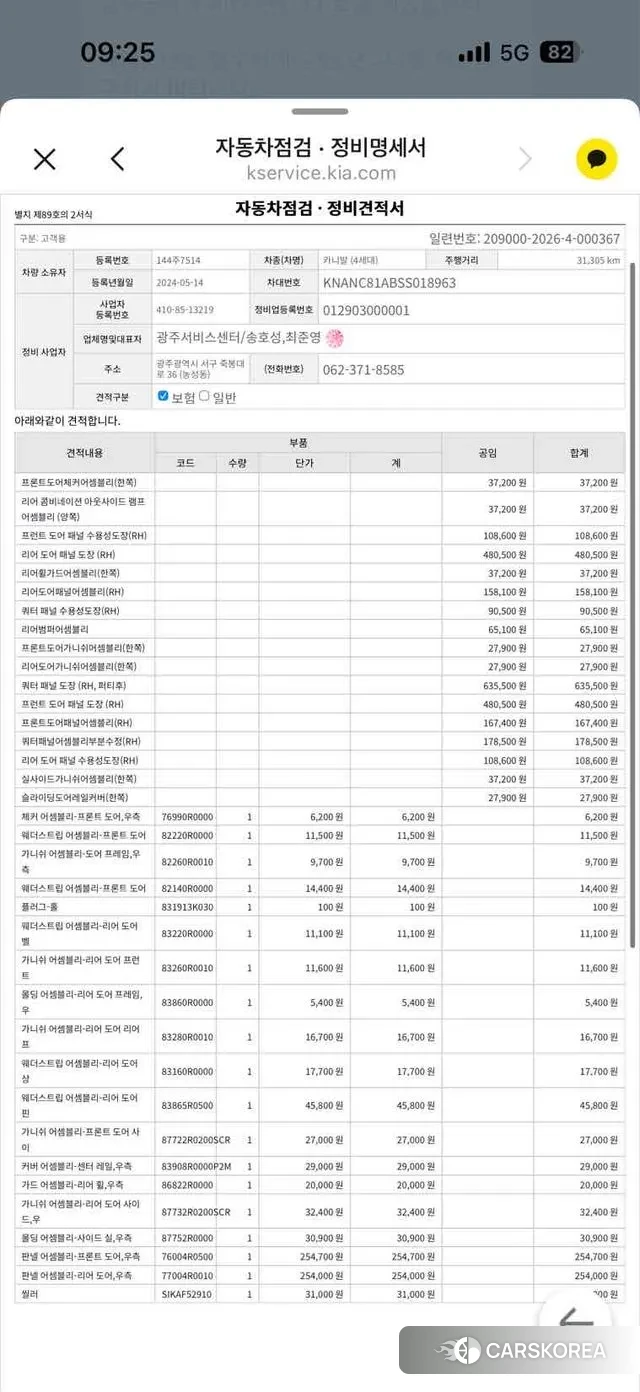Check the 일반 checkbox
The width and height of the screenshot is (640, 1392).
204,396
